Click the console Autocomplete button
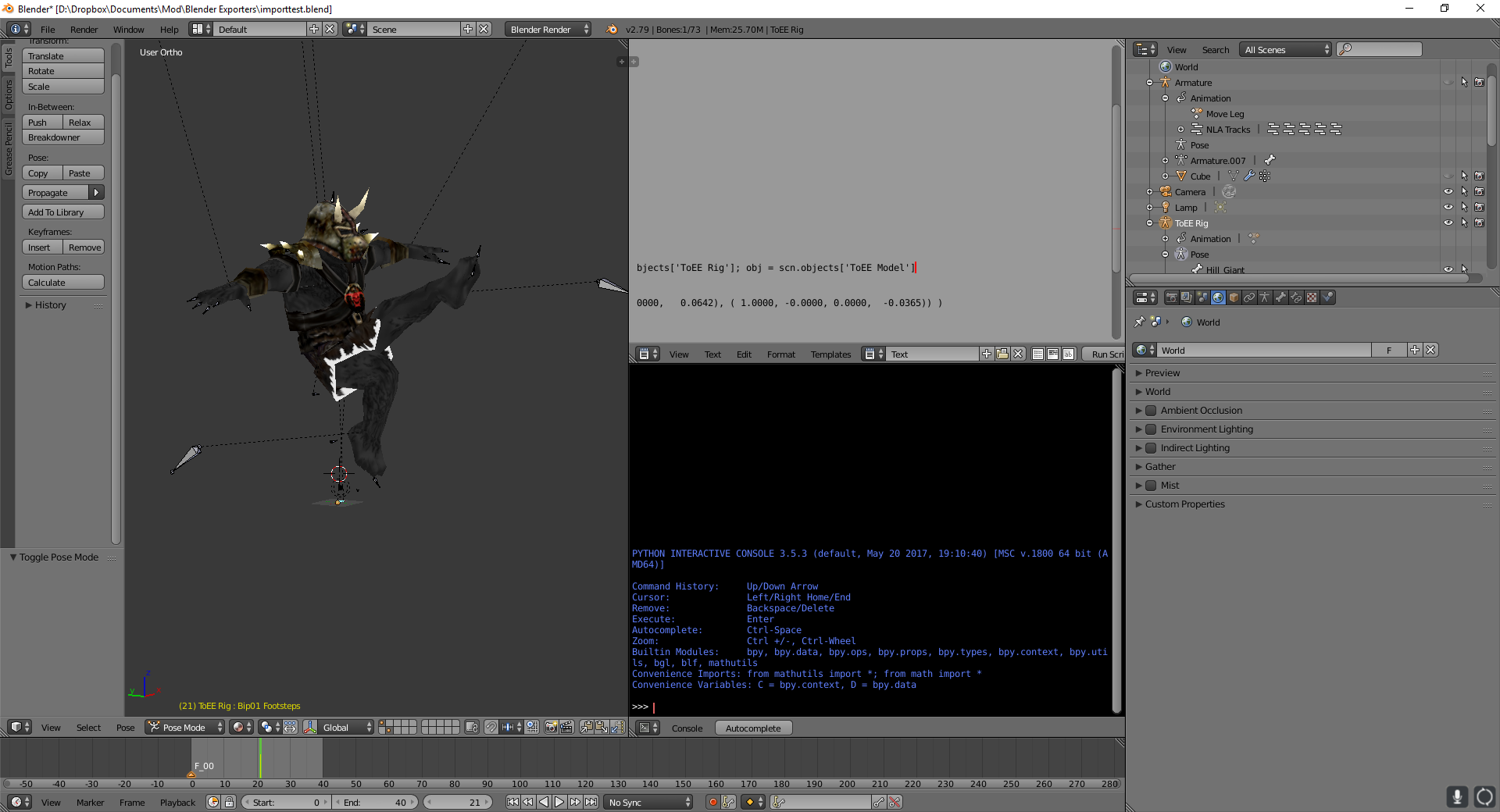Image resolution: width=1500 pixels, height=812 pixels. (753, 728)
